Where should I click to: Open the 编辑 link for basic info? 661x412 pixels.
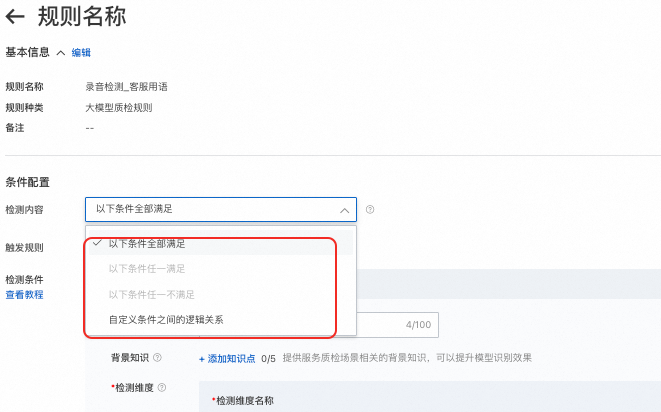point(81,53)
